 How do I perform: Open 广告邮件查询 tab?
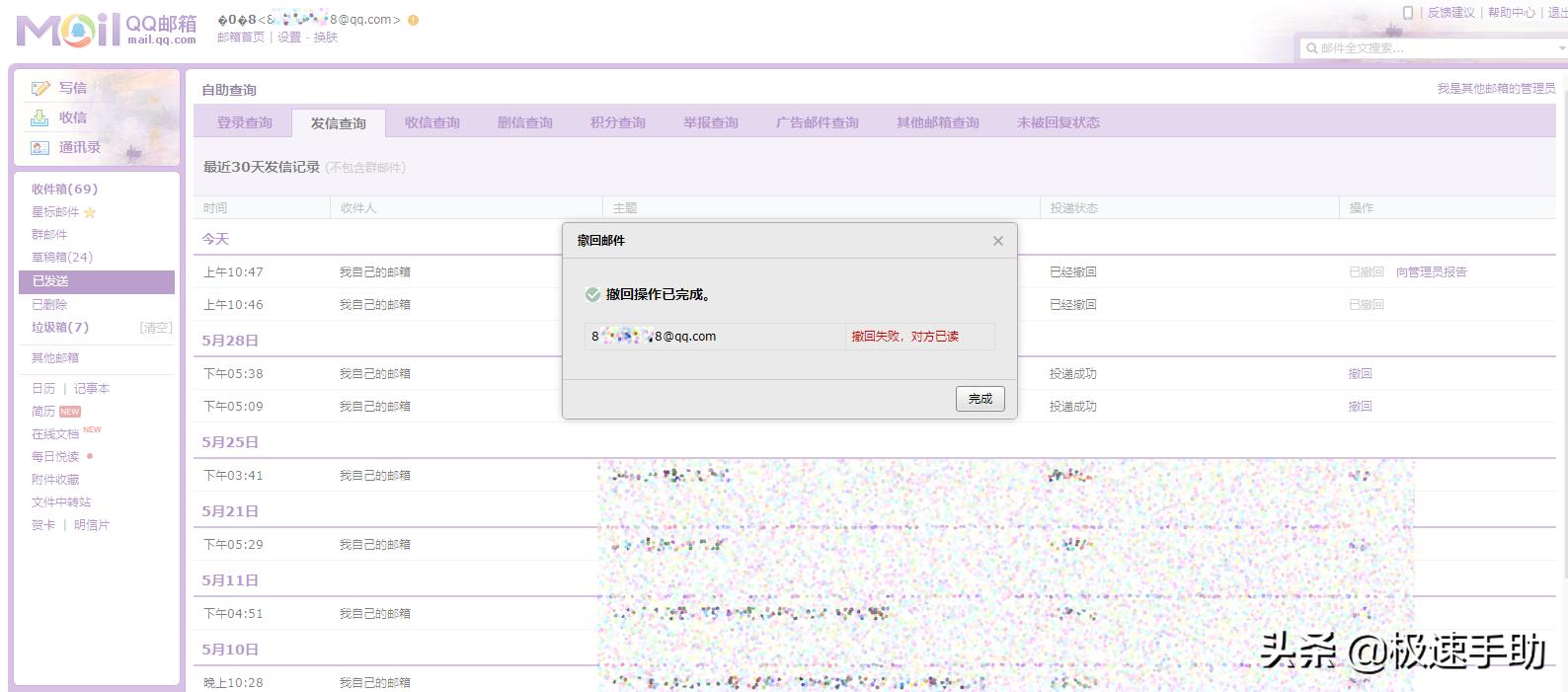[x=818, y=122]
